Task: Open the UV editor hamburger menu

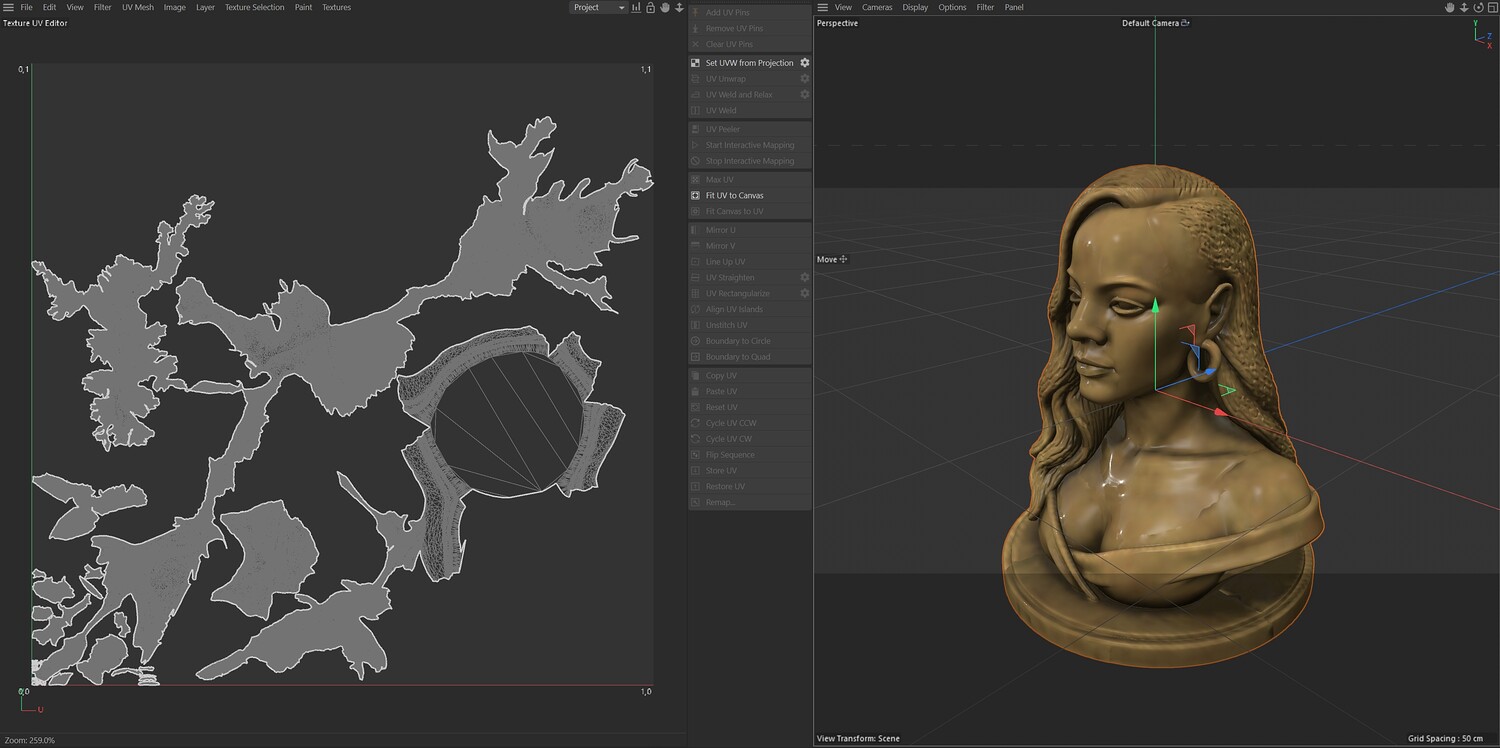Action: coord(8,7)
